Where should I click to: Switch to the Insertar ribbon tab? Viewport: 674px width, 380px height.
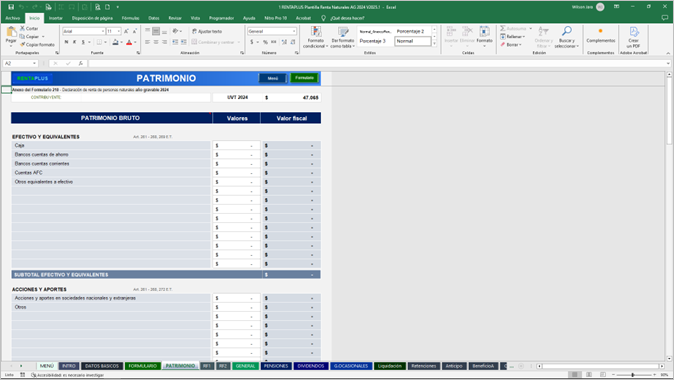[55, 18]
